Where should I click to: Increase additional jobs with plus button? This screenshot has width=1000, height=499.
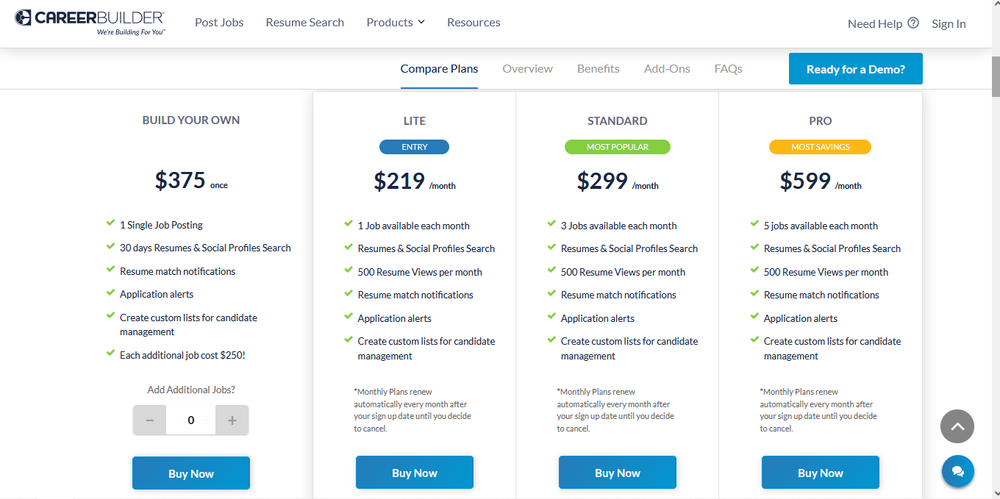(232, 420)
